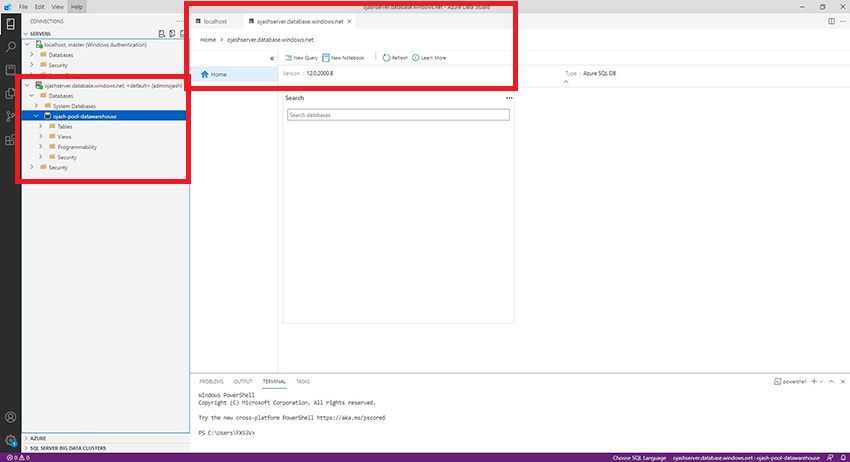This screenshot has height=462, width=850.
Task: Click the Azure Data Studio app logo
Action: (x=8, y=7)
